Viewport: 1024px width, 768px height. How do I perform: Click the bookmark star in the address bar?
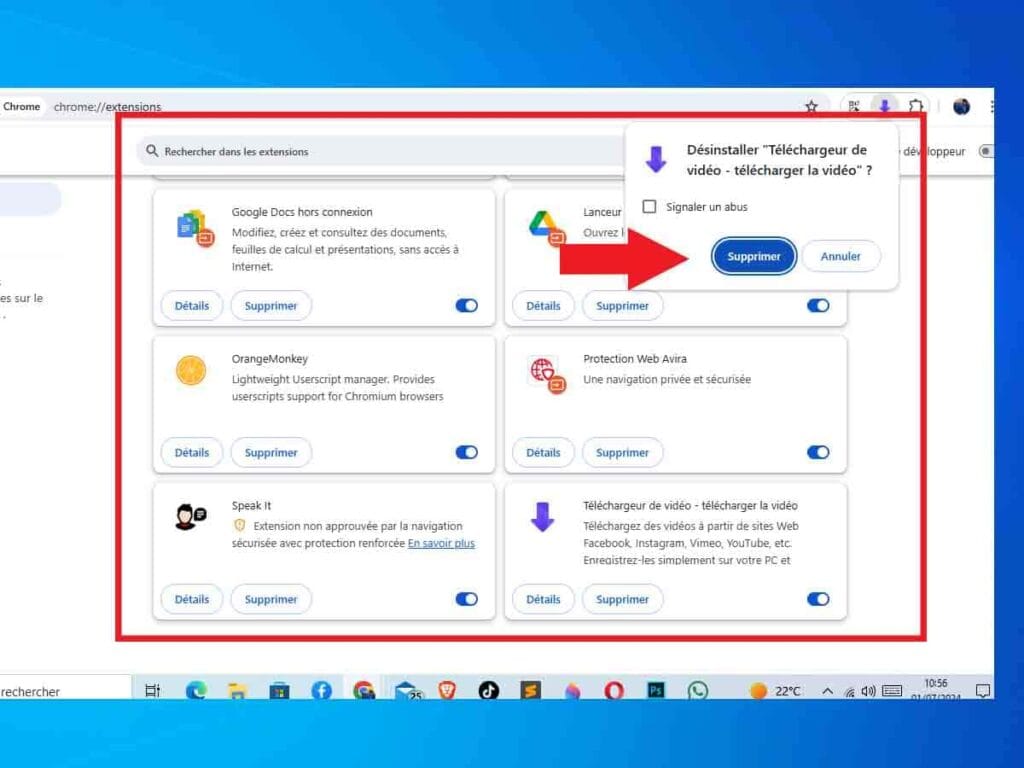tap(811, 106)
